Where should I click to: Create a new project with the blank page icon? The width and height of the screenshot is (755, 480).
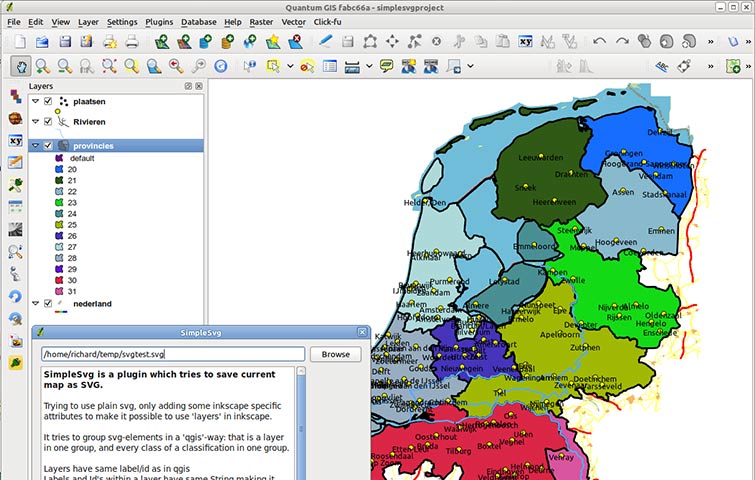point(20,42)
